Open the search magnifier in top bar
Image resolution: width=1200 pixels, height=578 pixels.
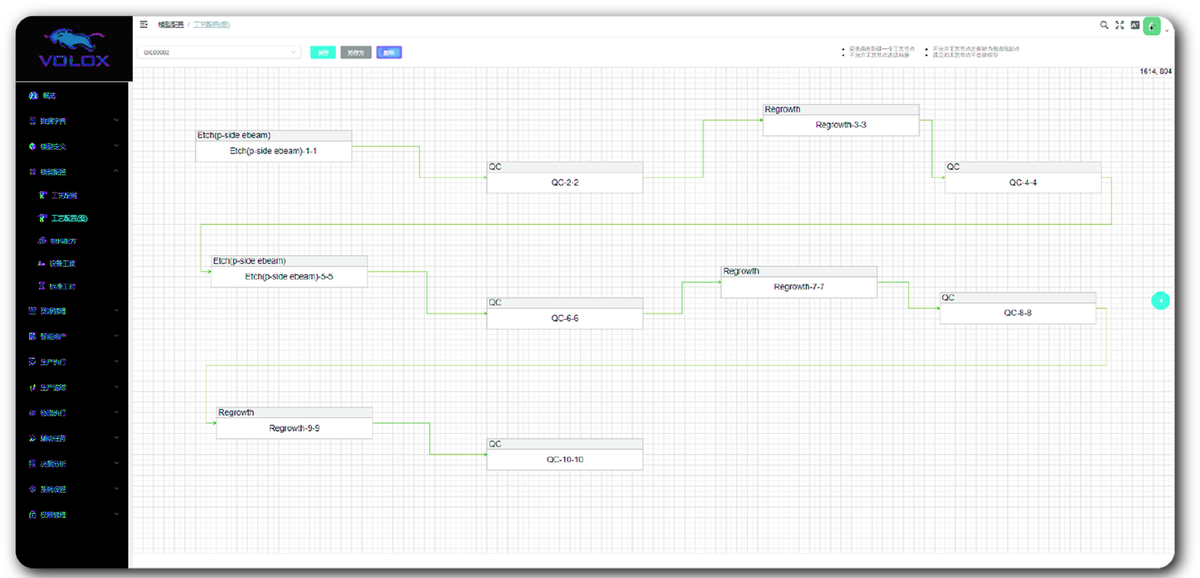[1104, 25]
